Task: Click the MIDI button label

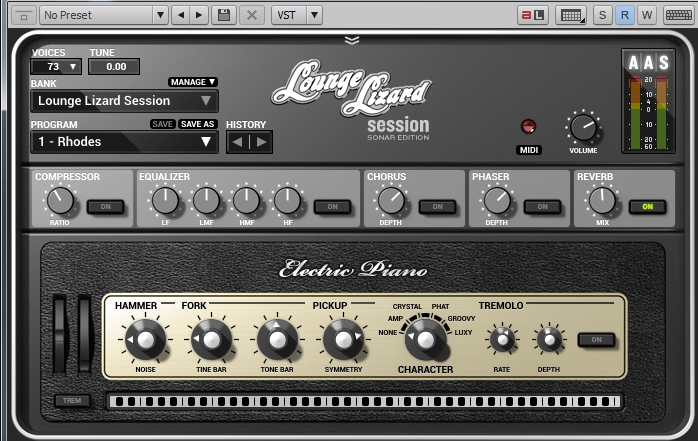Action: click(529, 150)
